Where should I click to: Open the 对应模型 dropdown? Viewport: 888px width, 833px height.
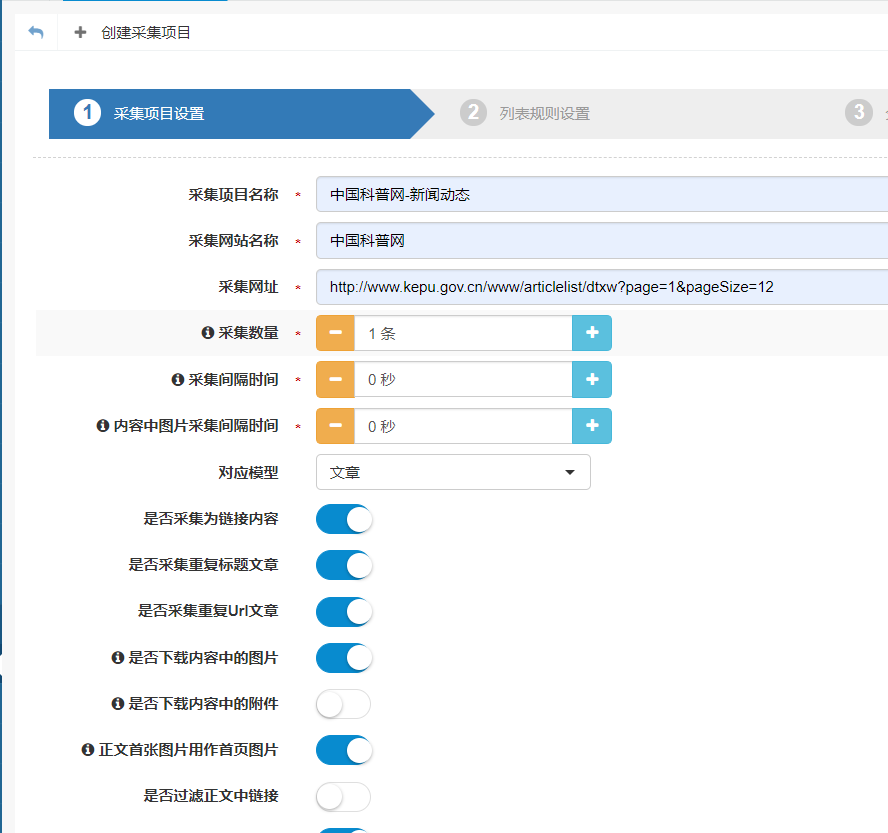point(453,472)
